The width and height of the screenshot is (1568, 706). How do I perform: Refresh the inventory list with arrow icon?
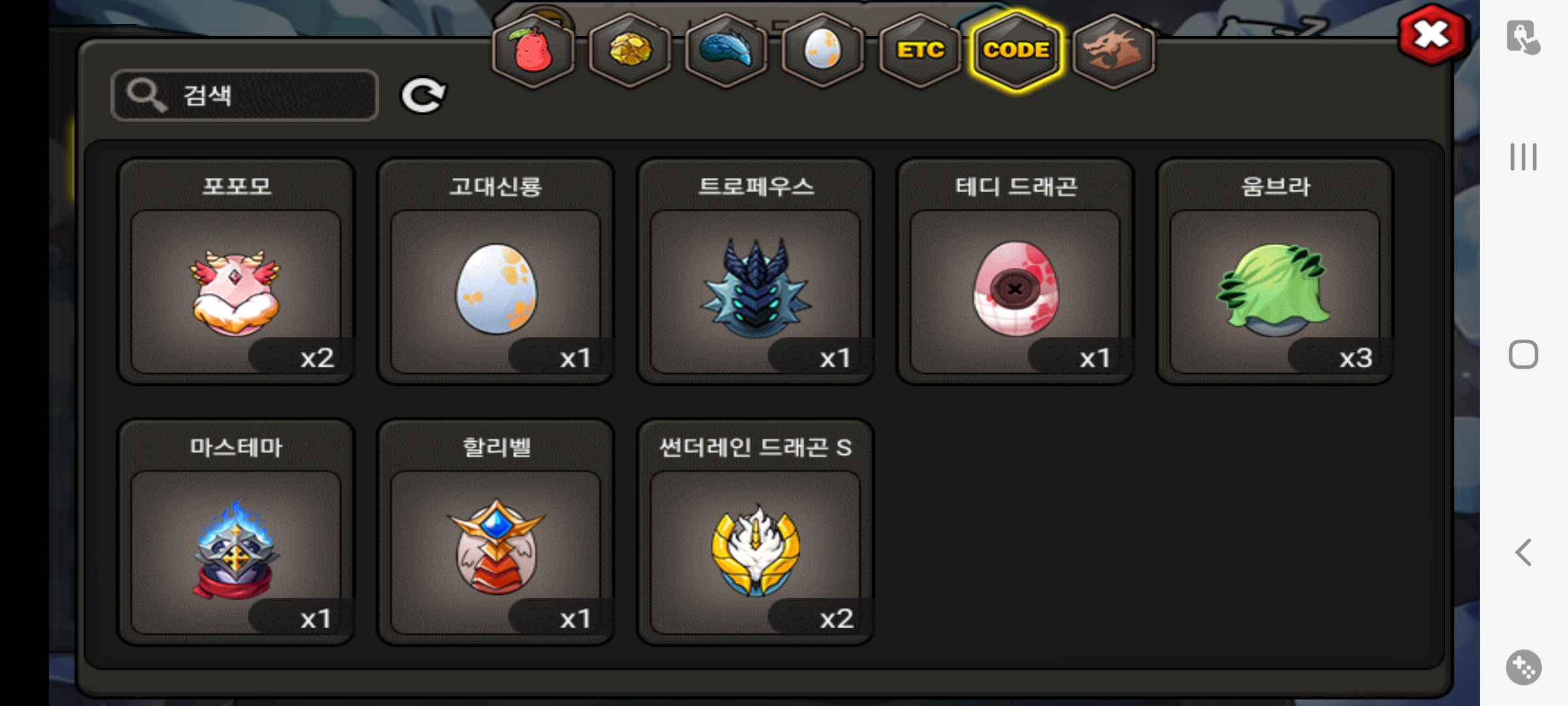423,95
